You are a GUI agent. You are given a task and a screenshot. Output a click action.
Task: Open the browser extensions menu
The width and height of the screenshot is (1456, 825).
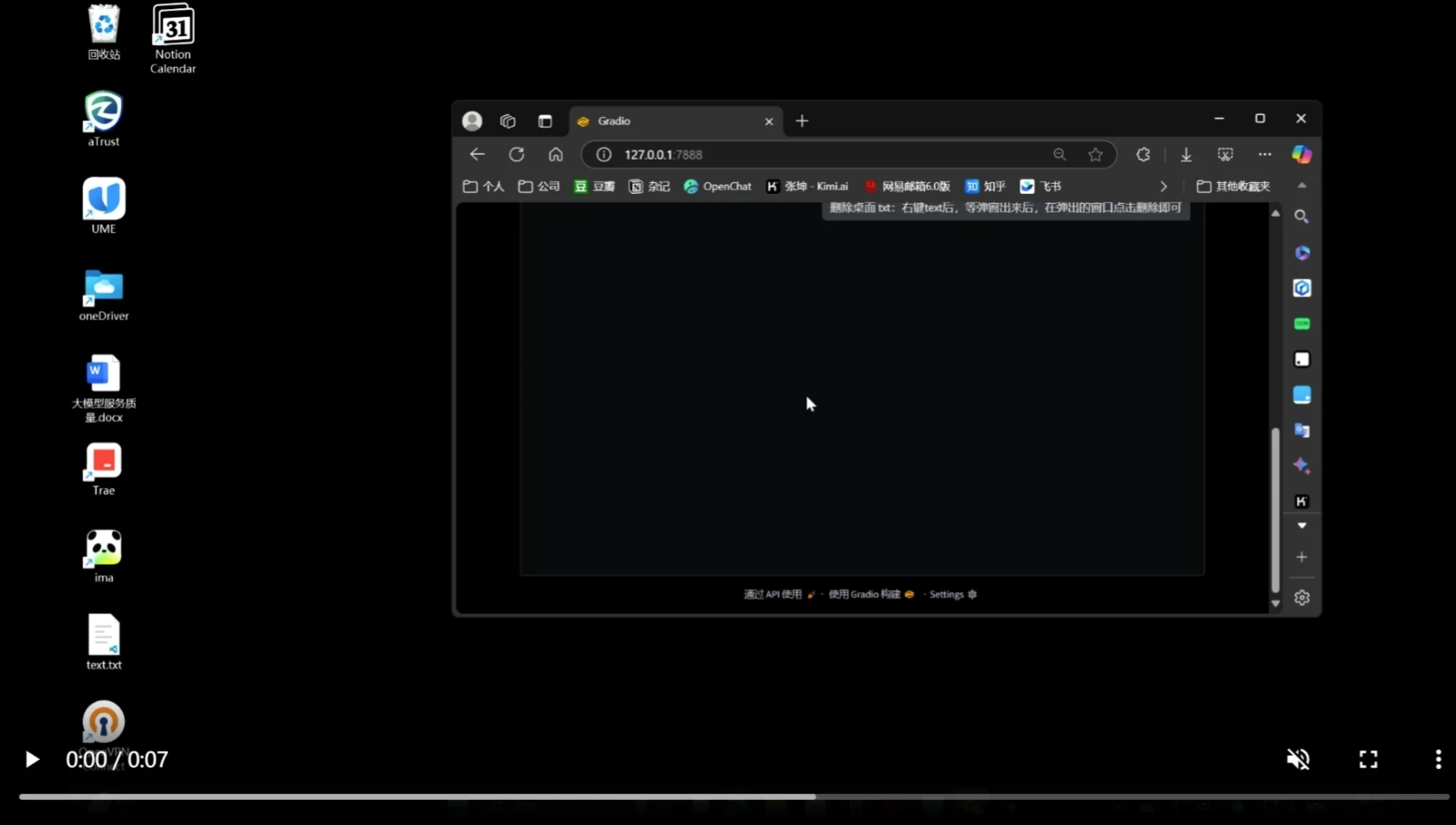click(1143, 155)
